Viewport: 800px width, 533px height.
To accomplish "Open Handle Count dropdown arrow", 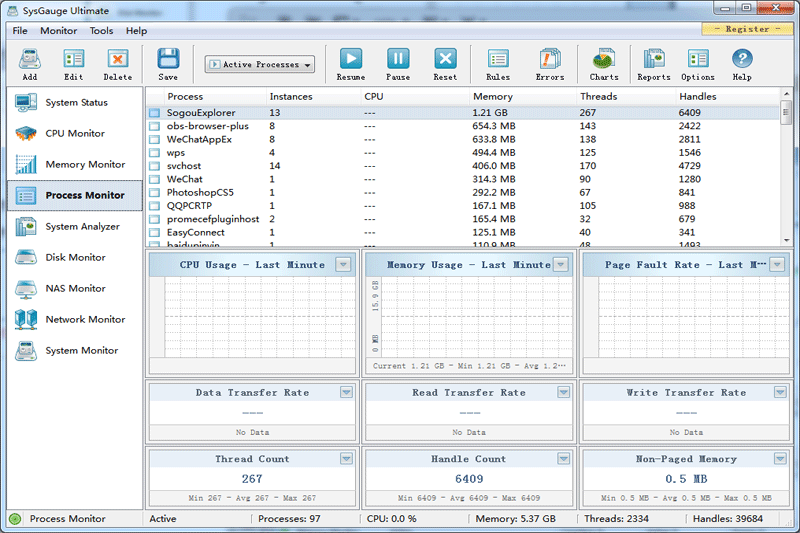I will pos(563,459).
